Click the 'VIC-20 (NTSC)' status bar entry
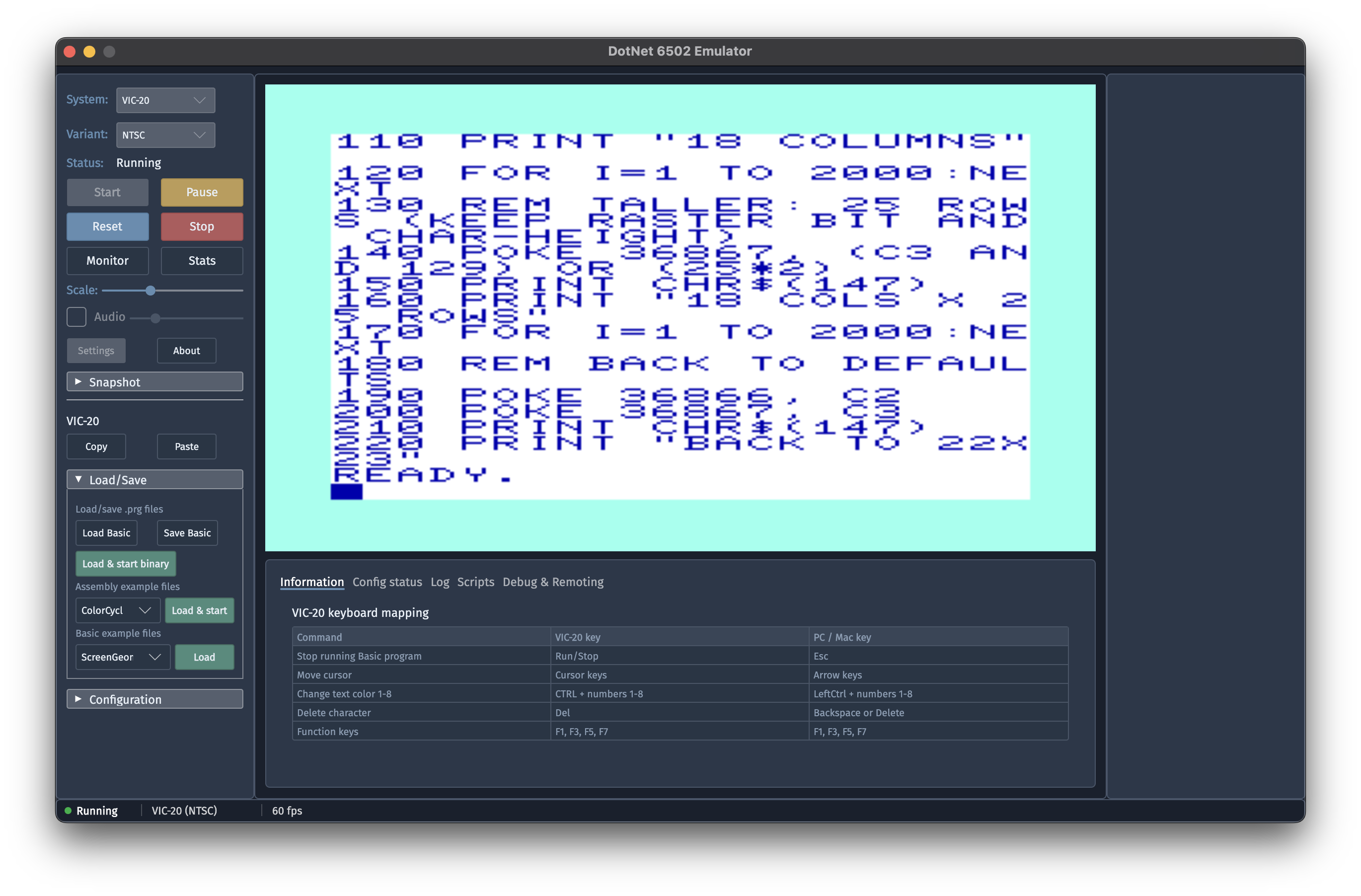 pos(184,811)
